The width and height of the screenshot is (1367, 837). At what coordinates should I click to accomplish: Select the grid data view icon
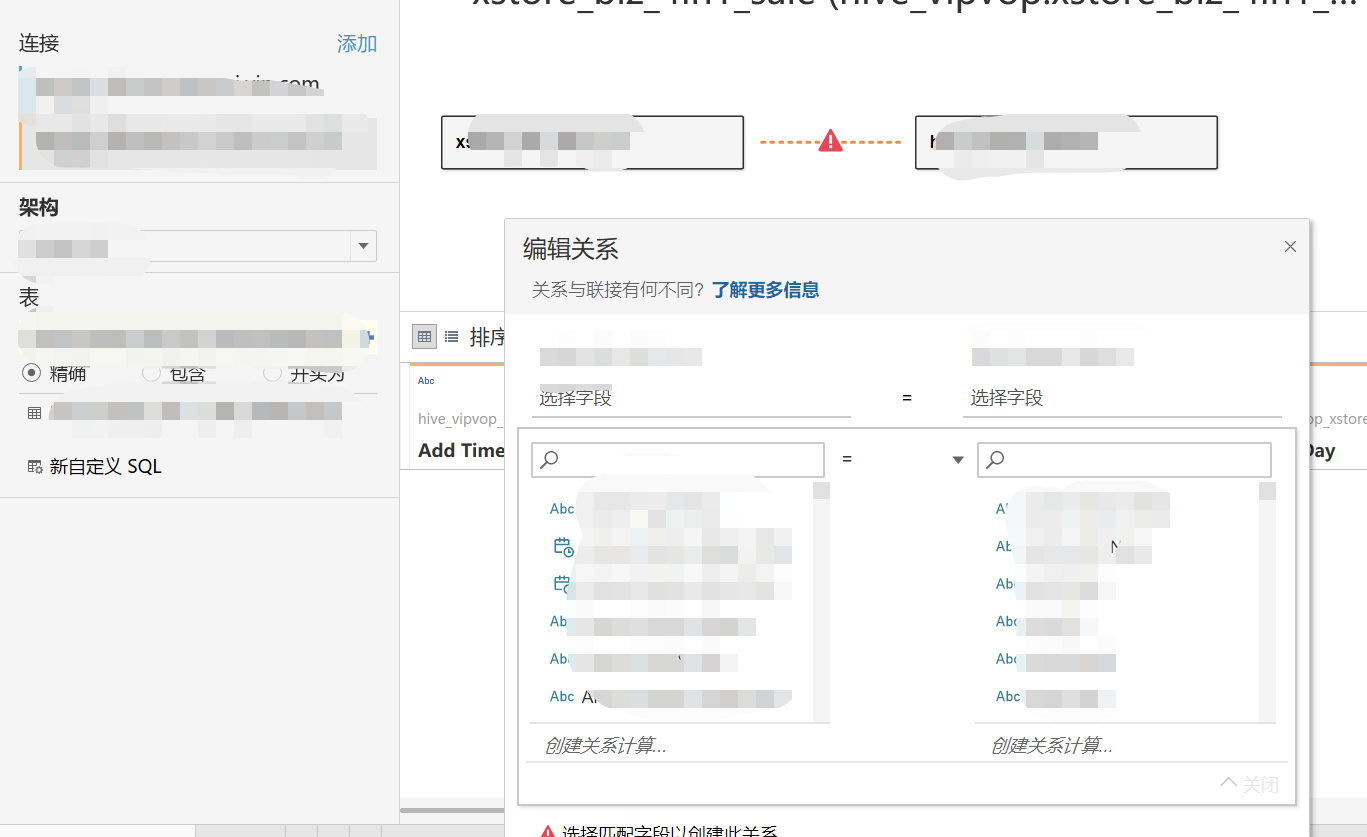424,337
